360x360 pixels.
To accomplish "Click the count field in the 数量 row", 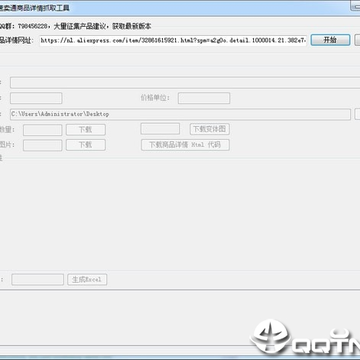I will pyautogui.click(x=43, y=130).
